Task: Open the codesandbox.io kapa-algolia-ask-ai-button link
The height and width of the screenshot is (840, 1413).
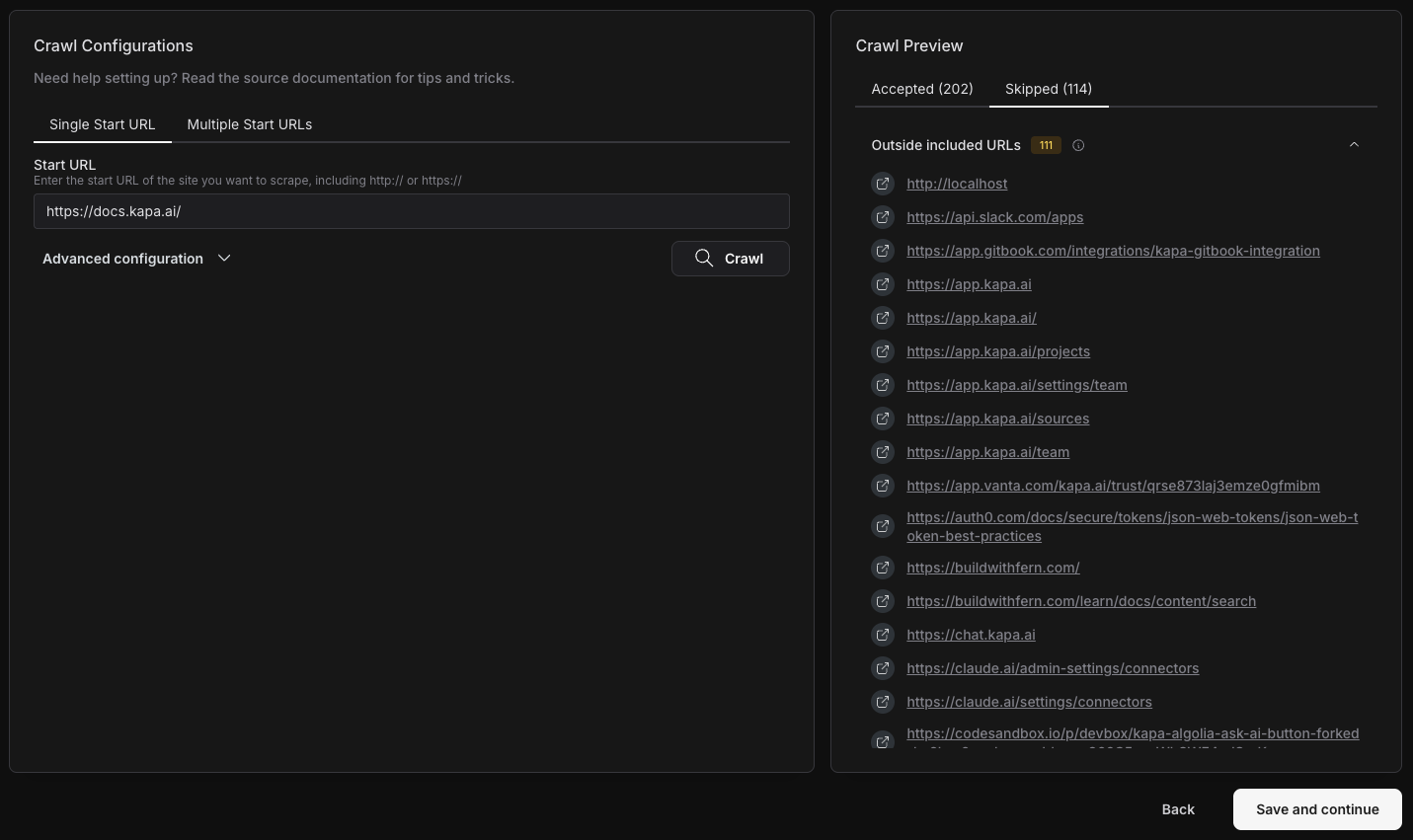Action: click(1133, 734)
